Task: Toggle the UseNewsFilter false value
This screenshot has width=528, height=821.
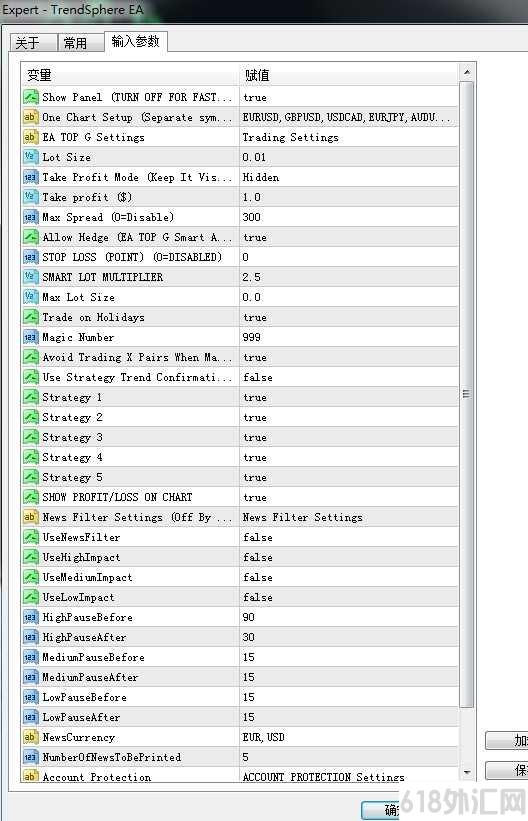Action: coord(348,537)
